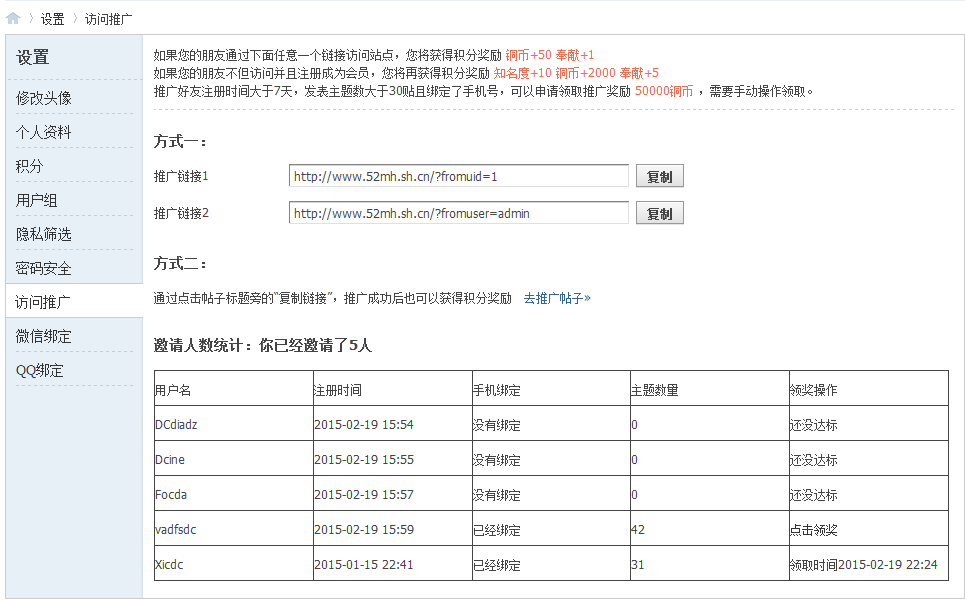
Task: Select the 访问推广 sidebar item
Action: pyautogui.click(x=36, y=301)
